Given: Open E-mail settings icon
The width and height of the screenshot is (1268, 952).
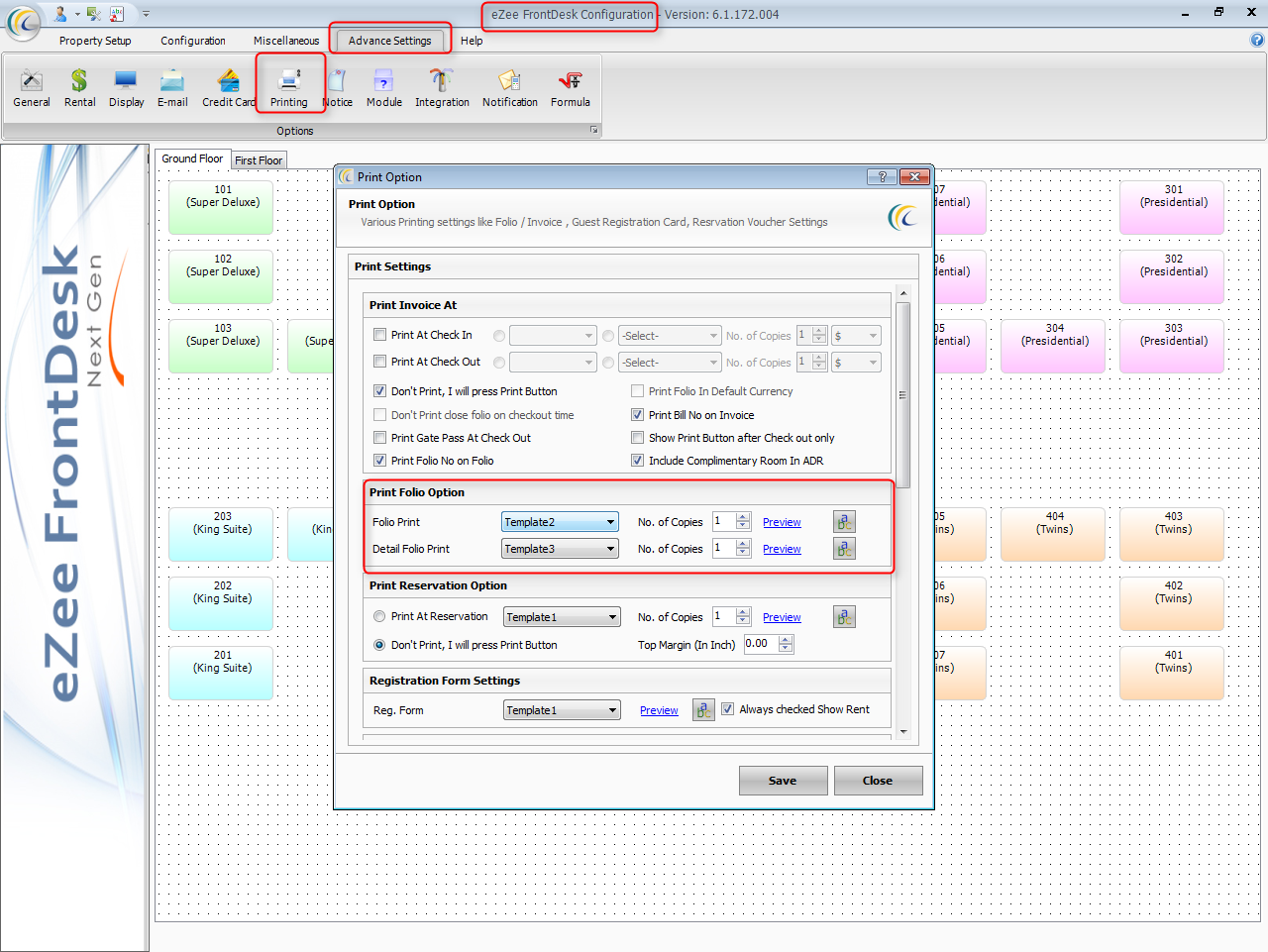Looking at the screenshot, I should pos(172,88).
